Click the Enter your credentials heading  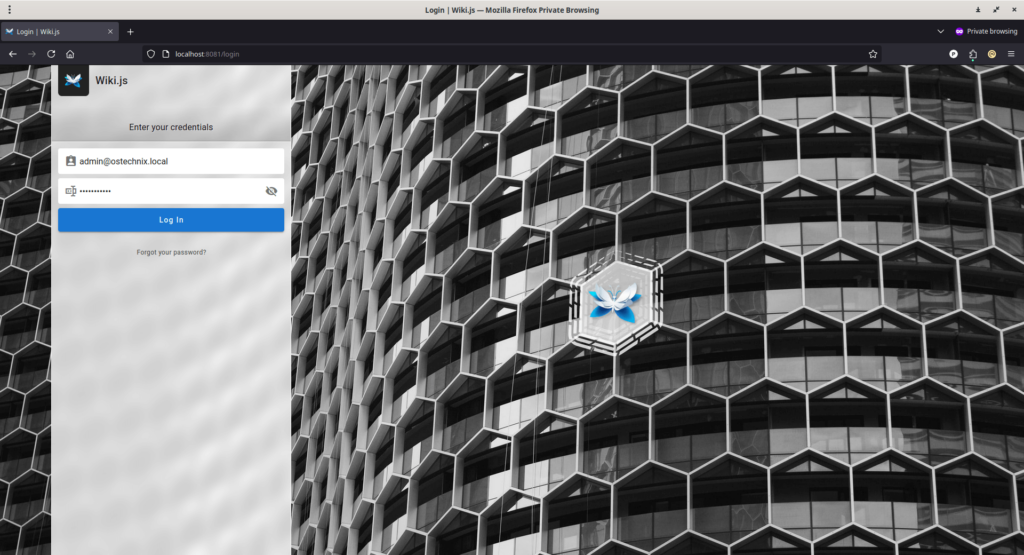pos(170,127)
